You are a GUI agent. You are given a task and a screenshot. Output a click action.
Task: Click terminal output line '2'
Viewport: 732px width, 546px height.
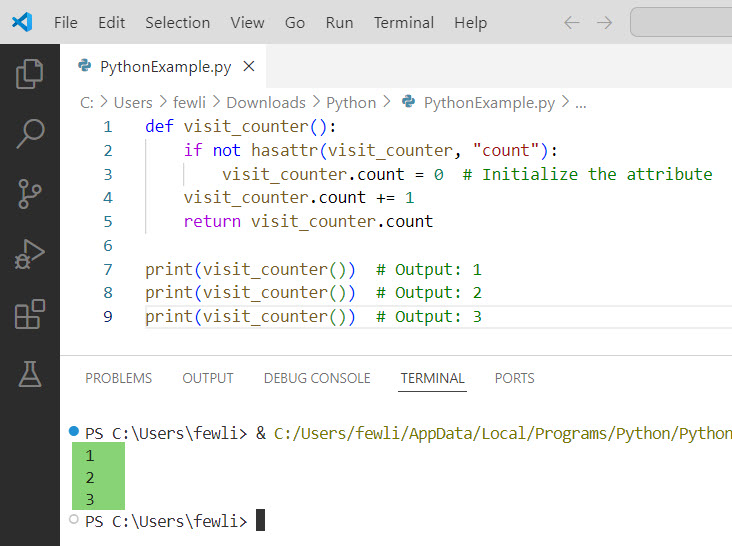pyautogui.click(x=90, y=477)
